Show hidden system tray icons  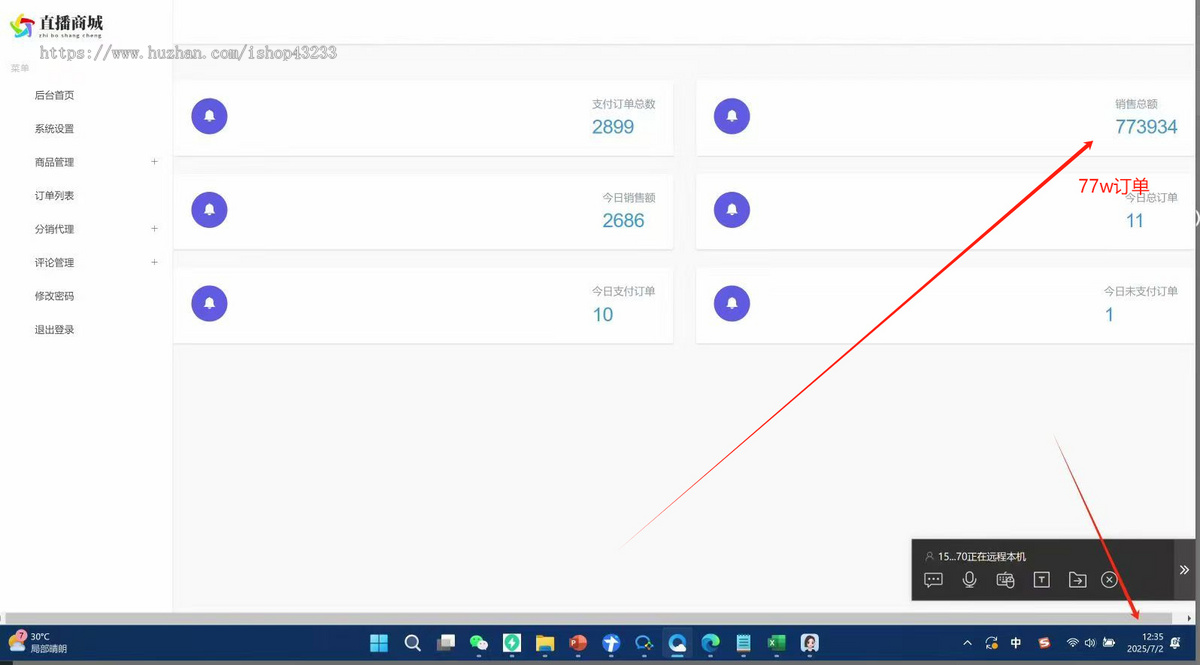pos(967,643)
